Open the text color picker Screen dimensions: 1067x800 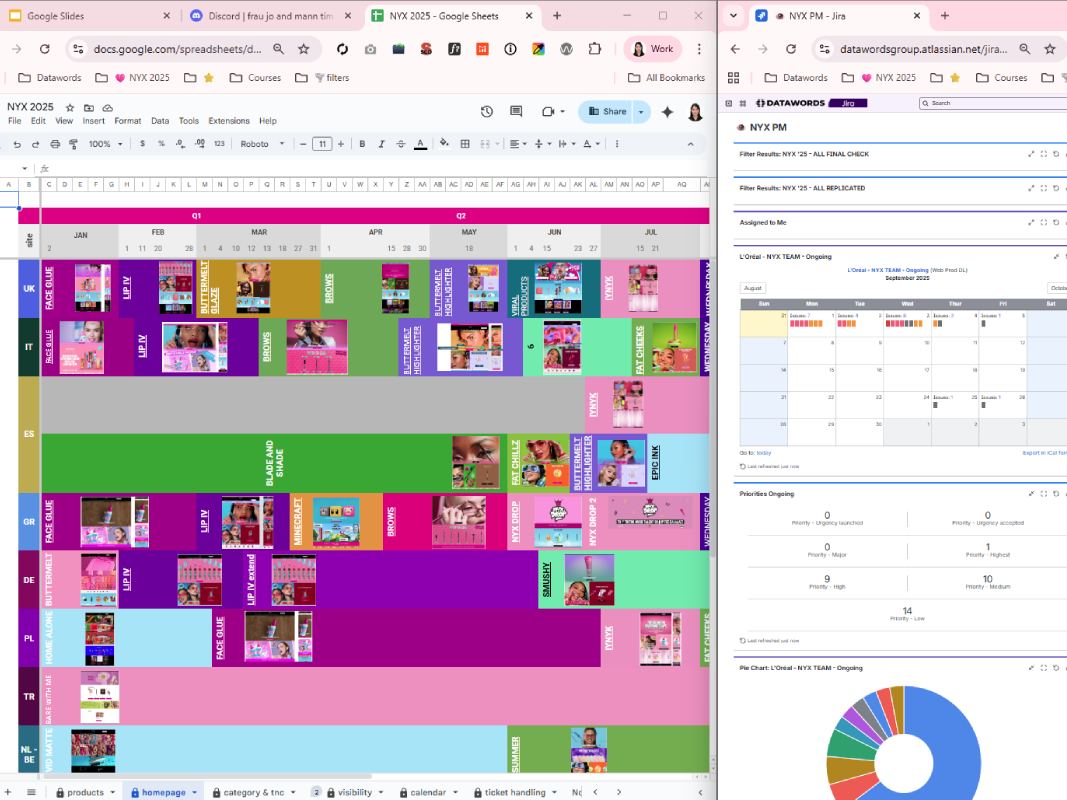[x=421, y=144]
